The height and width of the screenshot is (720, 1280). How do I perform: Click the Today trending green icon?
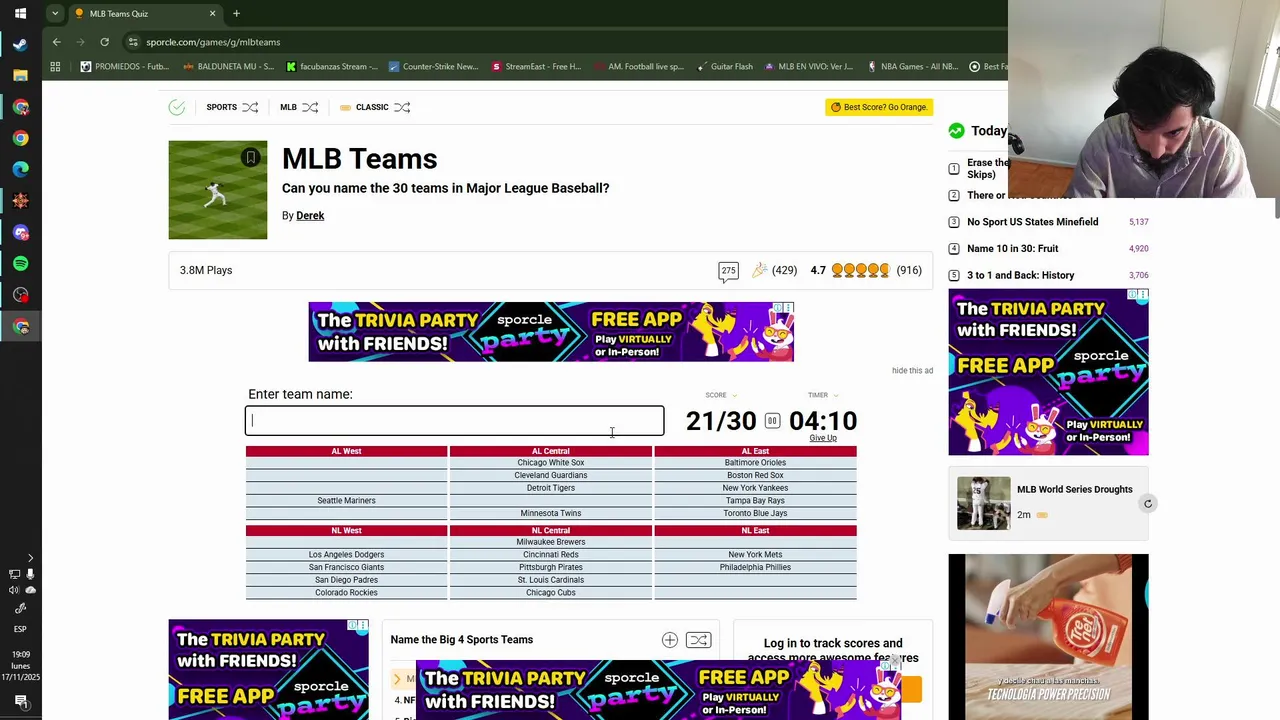tap(957, 131)
